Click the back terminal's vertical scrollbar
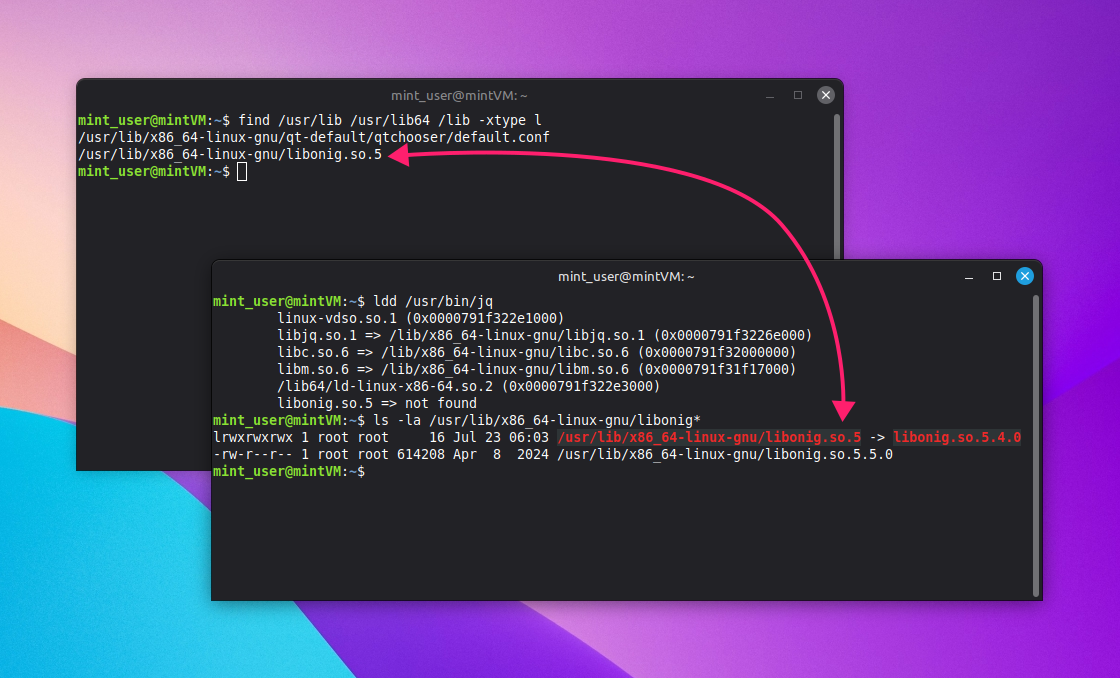The width and height of the screenshot is (1120, 678). coord(837,187)
